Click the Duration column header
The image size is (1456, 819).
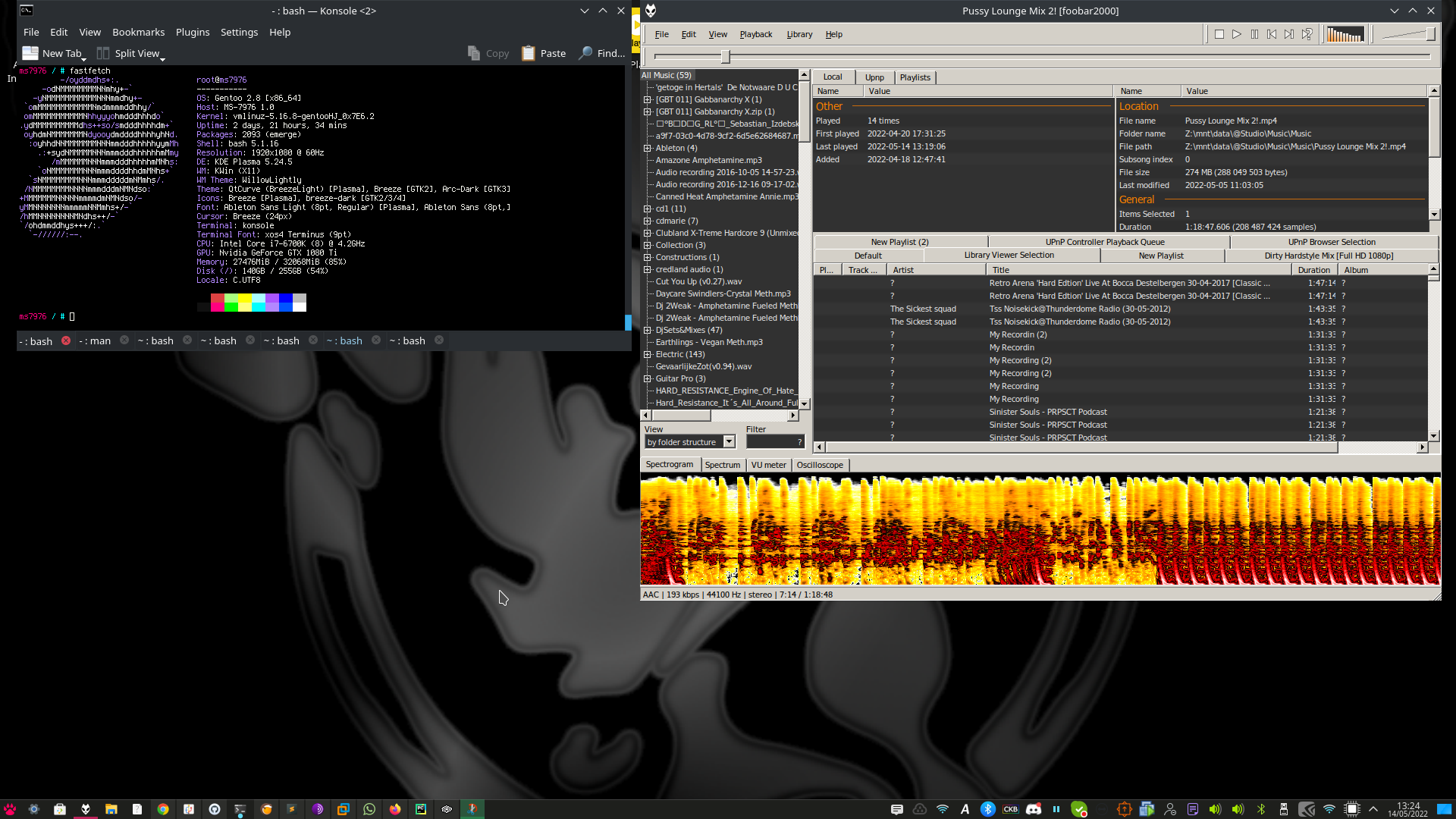coord(1313,270)
